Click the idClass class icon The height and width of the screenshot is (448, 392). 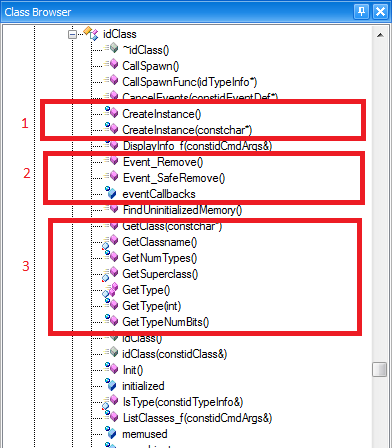click(x=91, y=34)
